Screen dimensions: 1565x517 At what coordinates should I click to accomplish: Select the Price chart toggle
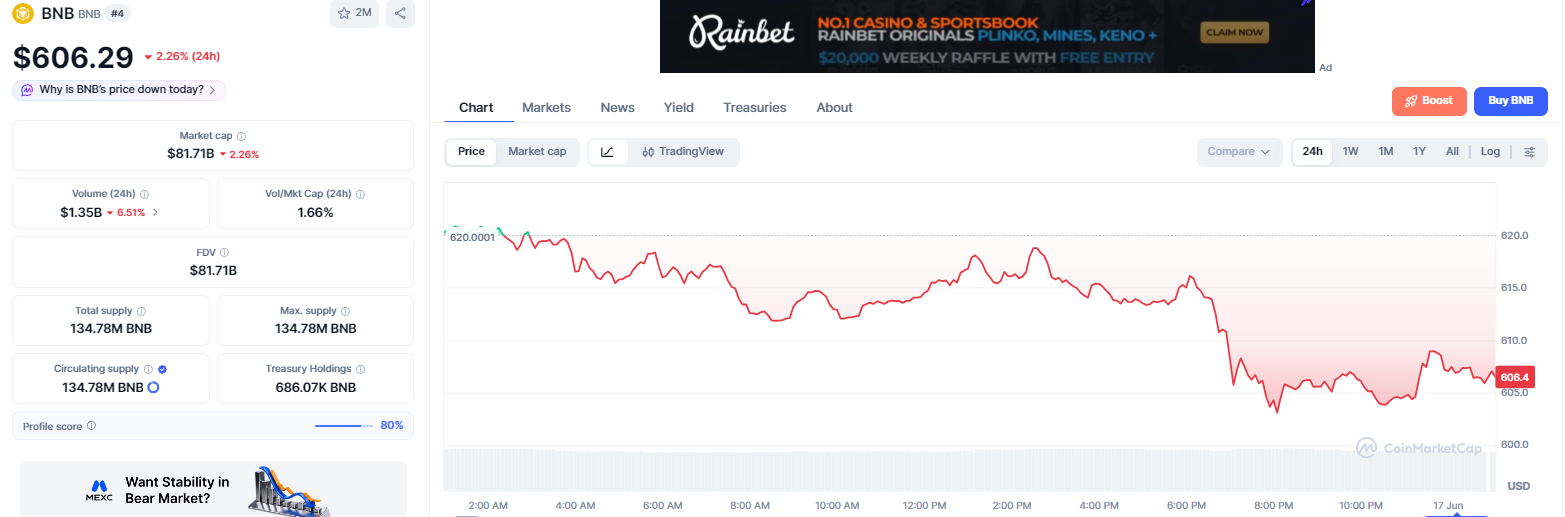coord(471,152)
